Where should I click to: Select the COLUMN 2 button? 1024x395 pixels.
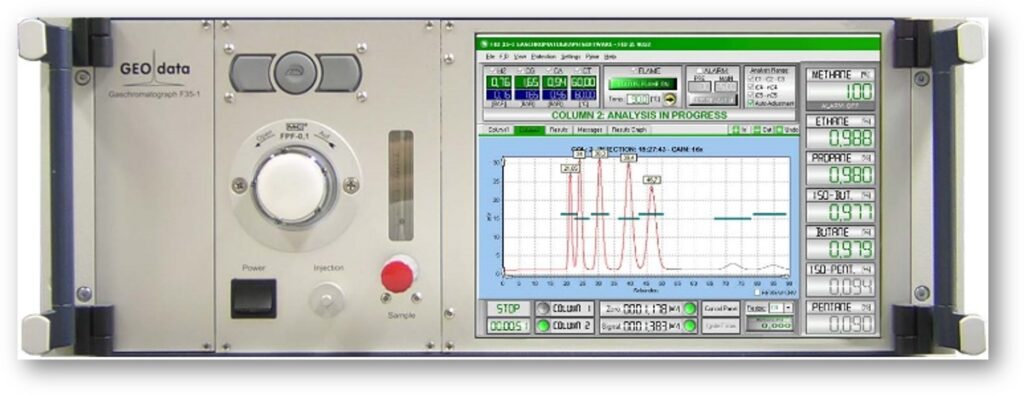(x=564, y=325)
